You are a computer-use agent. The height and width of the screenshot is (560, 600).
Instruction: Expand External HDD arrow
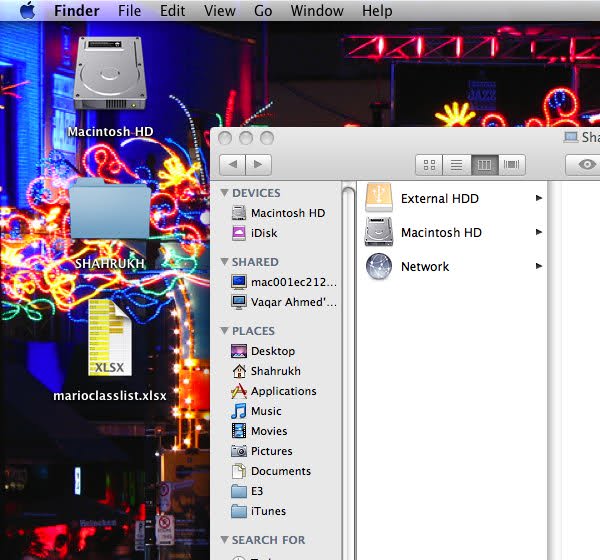[x=539, y=198]
